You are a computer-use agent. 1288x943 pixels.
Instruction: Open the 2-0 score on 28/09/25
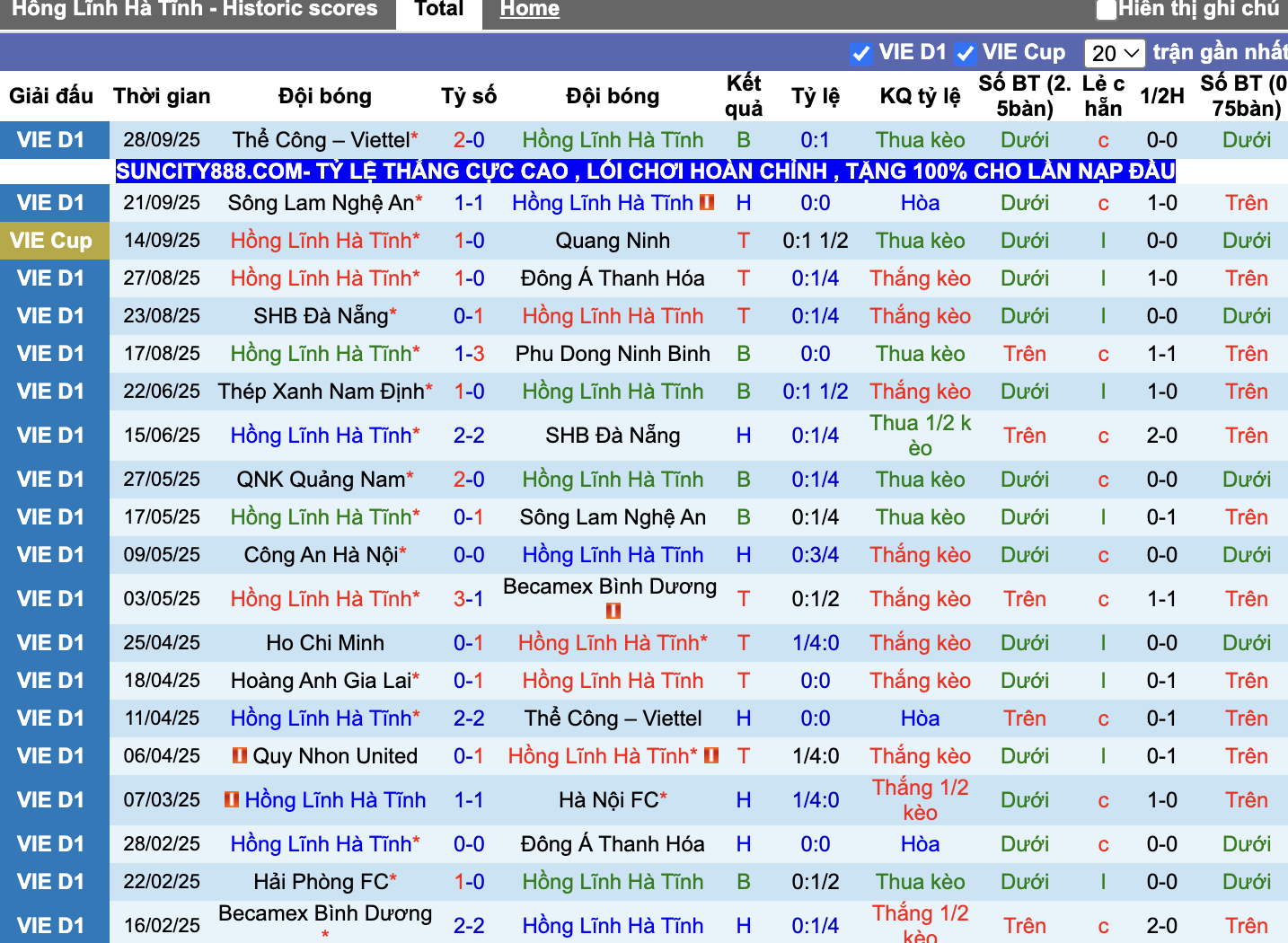(469, 140)
